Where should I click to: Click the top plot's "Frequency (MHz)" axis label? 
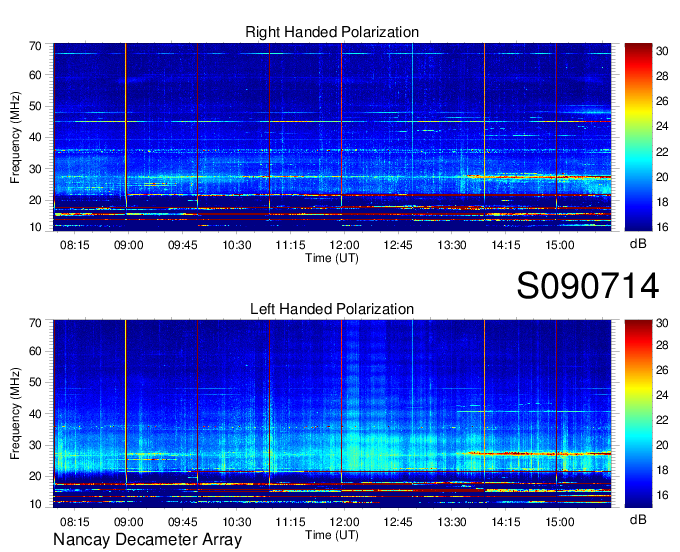15,137
